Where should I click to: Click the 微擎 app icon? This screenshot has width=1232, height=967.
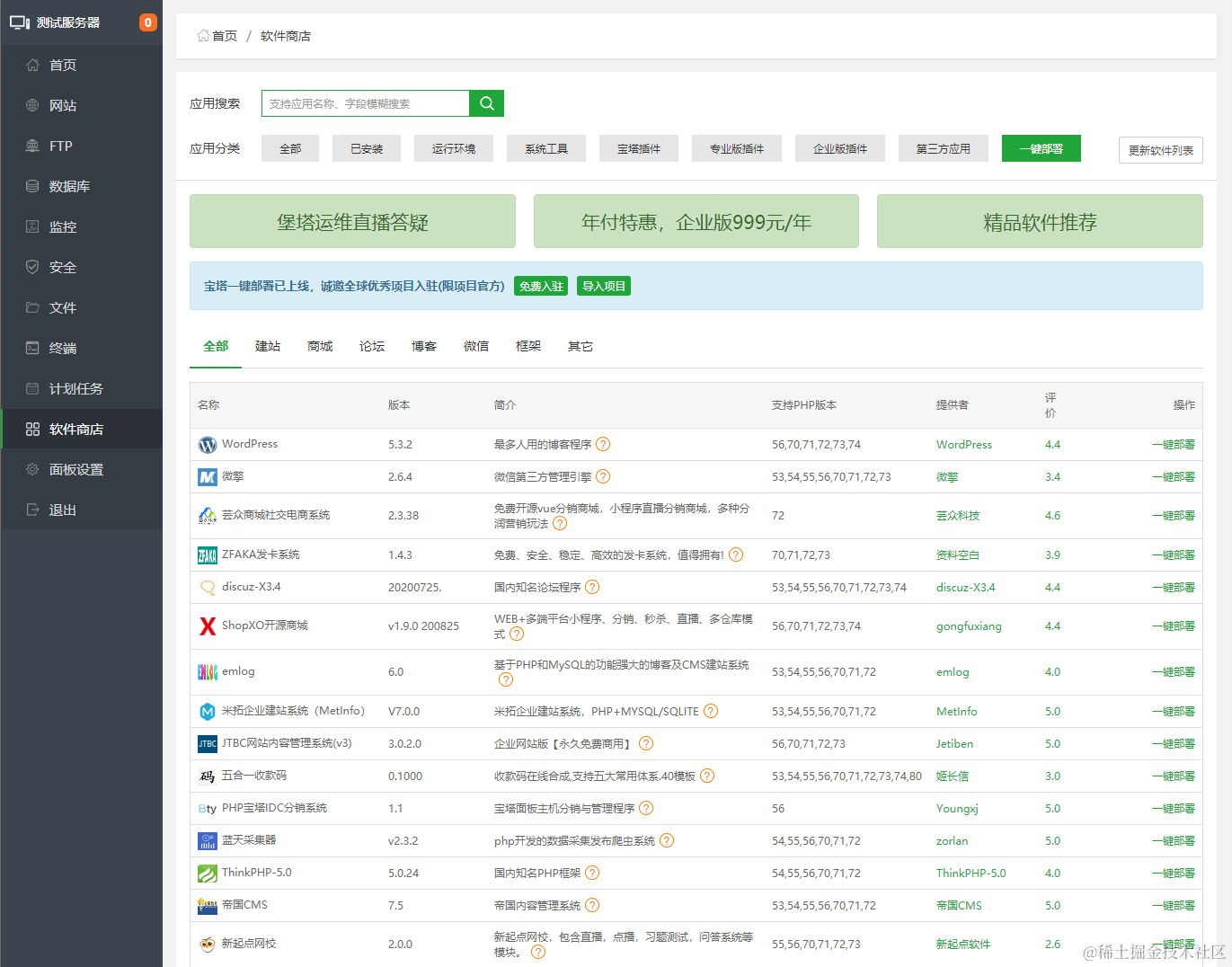pyautogui.click(x=208, y=477)
